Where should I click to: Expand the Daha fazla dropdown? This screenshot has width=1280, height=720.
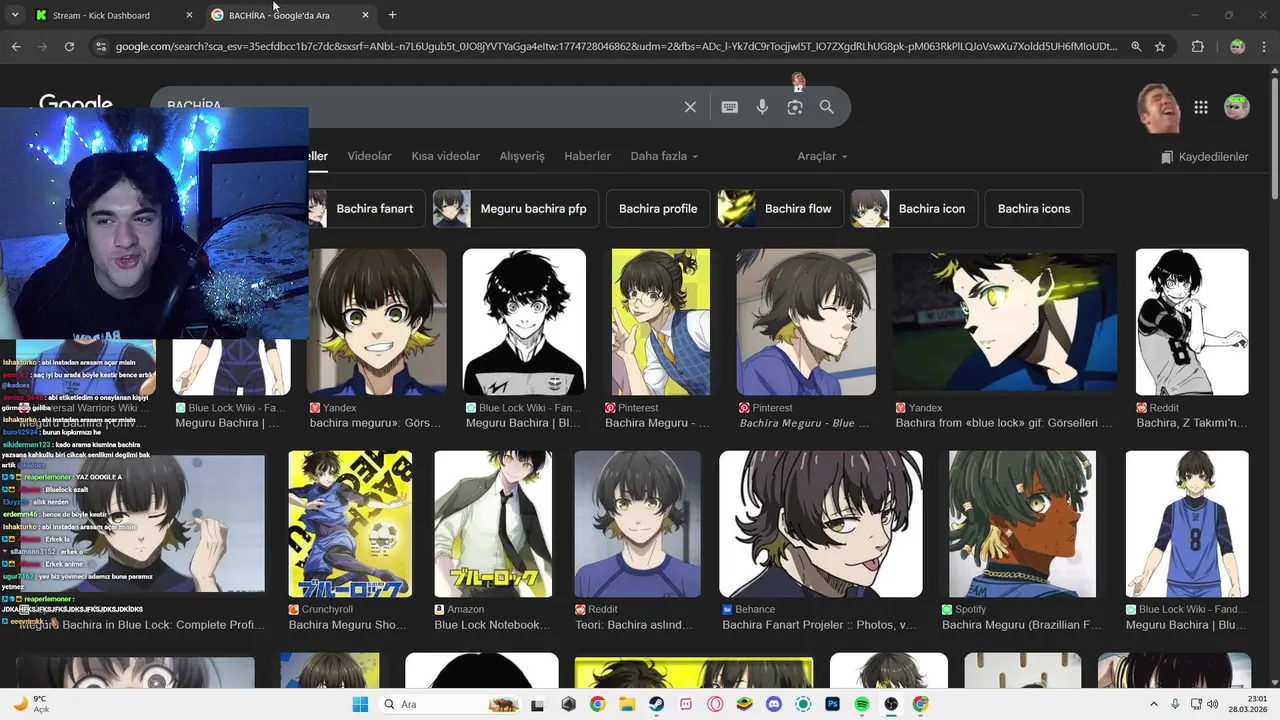coord(664,156)
